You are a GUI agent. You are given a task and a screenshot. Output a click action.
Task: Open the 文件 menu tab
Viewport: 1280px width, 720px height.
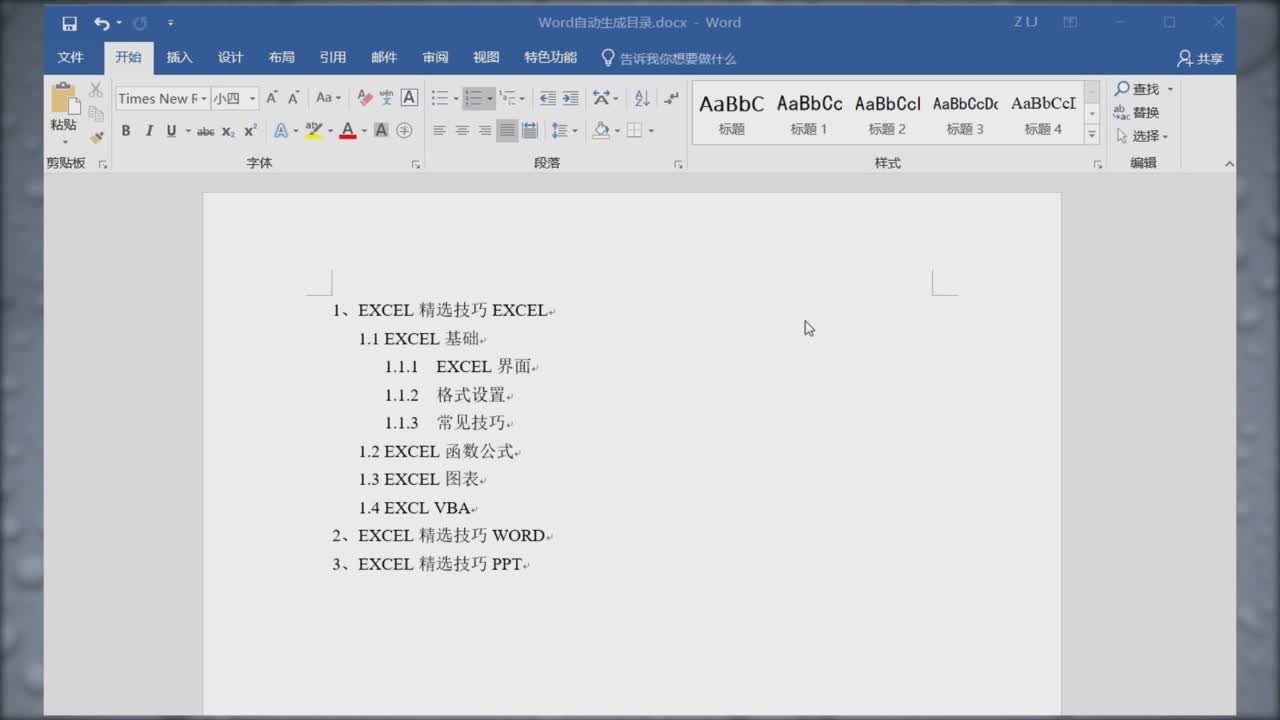(x=71, y=58)
